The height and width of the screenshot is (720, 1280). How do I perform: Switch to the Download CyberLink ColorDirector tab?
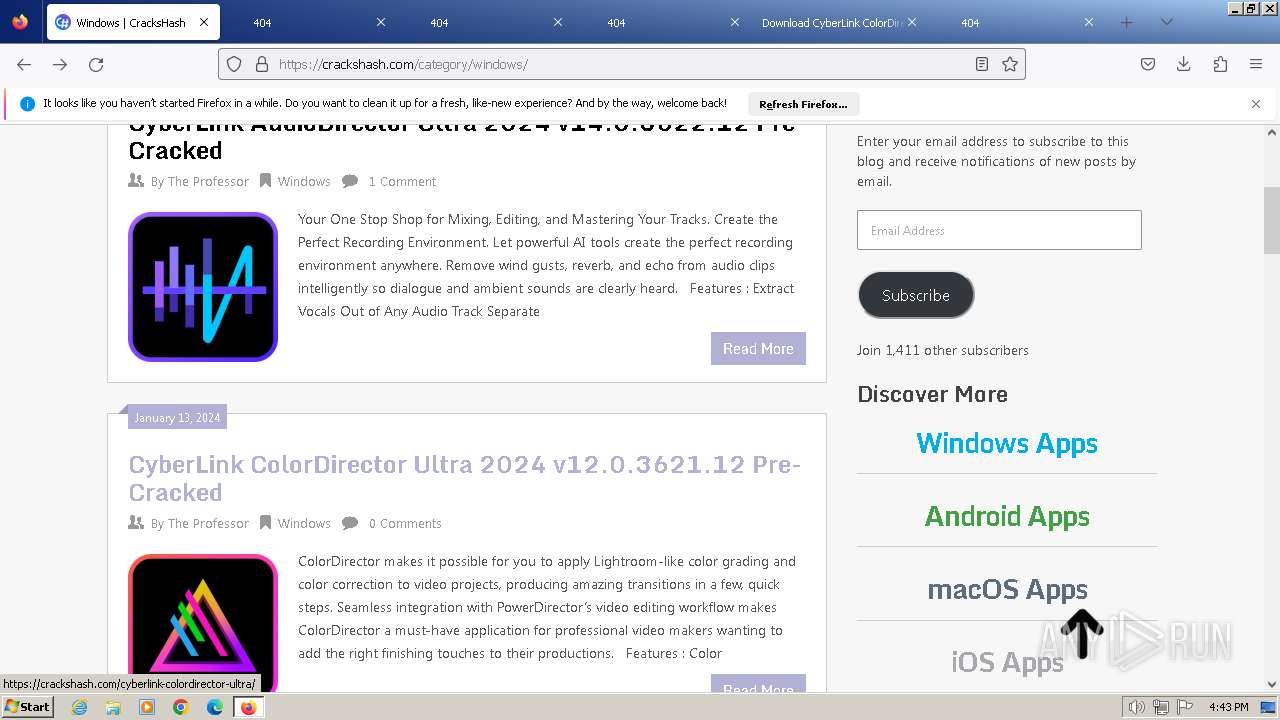point(841,22)
